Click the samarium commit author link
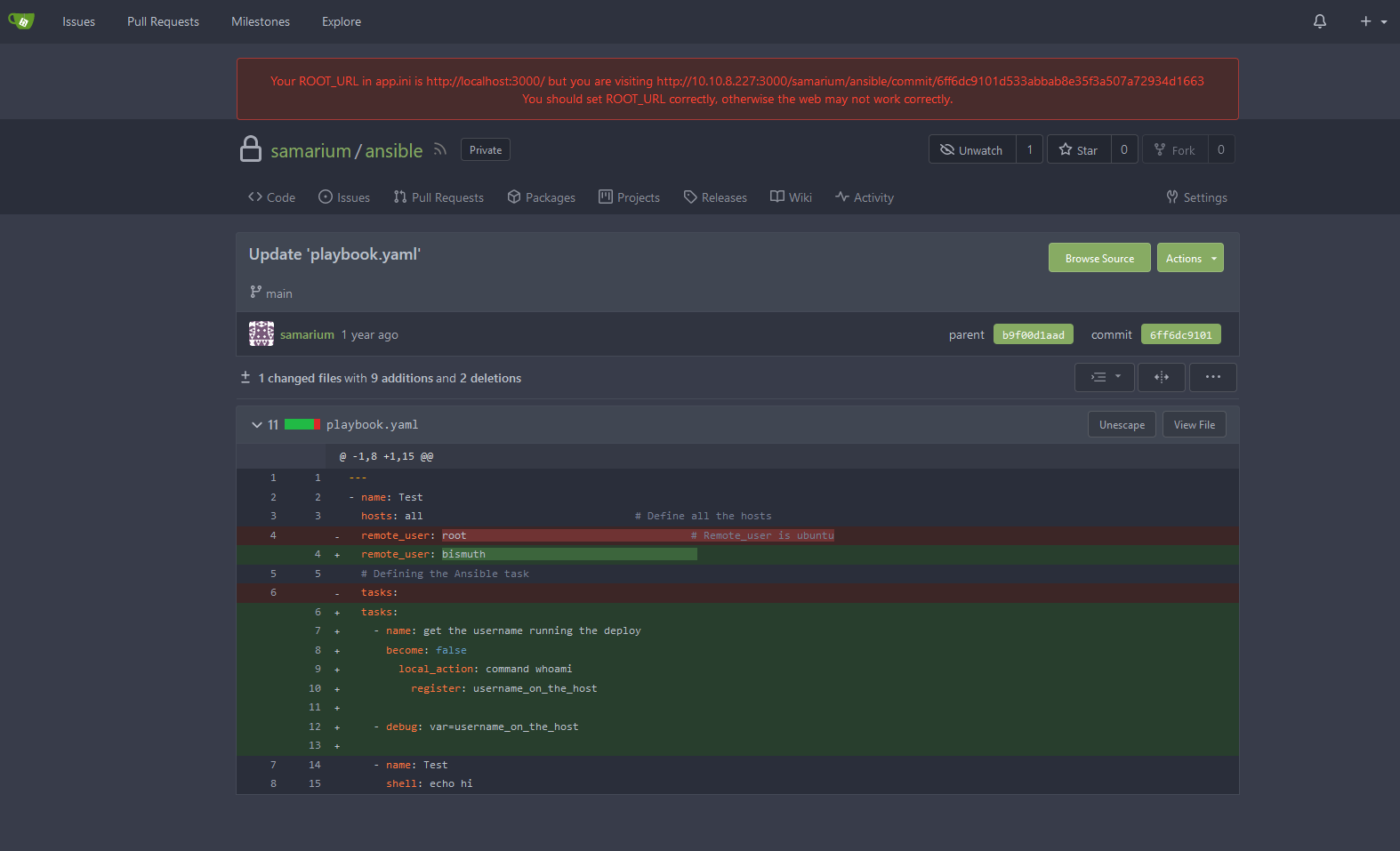Screen dimensions: 1400x851 click(307, 334)
